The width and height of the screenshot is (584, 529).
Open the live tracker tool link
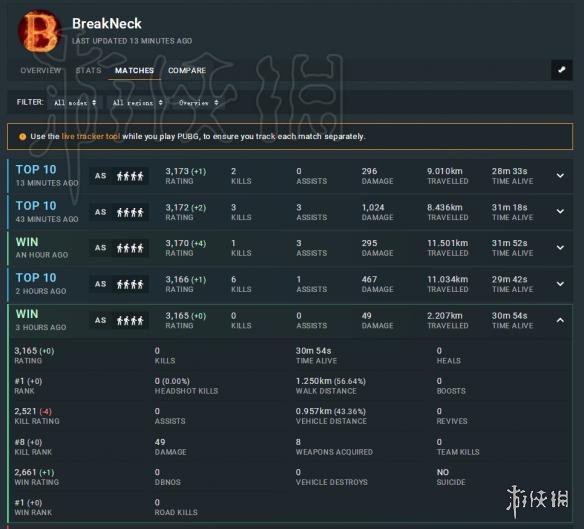(91, 136)
